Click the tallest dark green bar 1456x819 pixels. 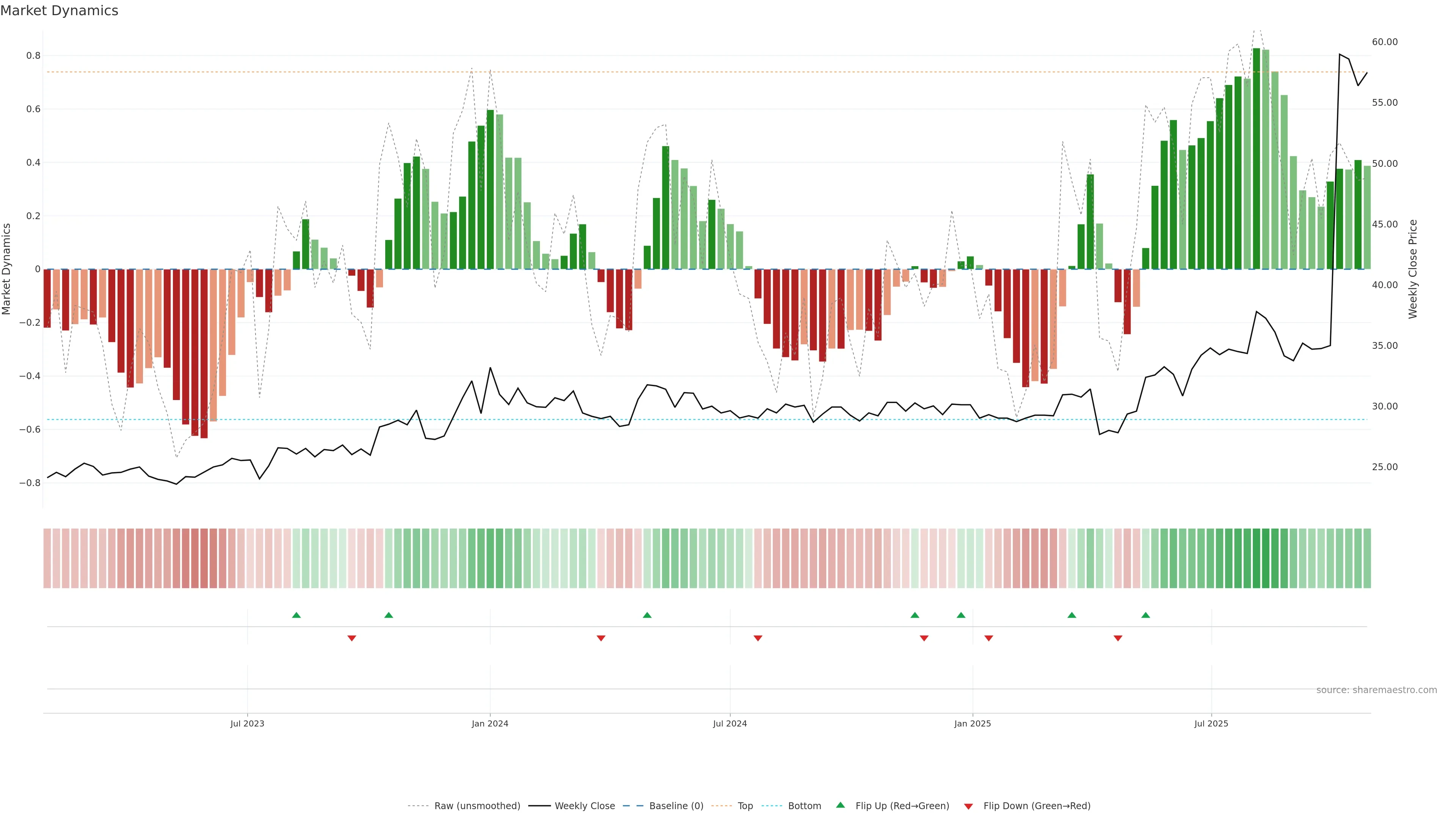pos(1256,158)
